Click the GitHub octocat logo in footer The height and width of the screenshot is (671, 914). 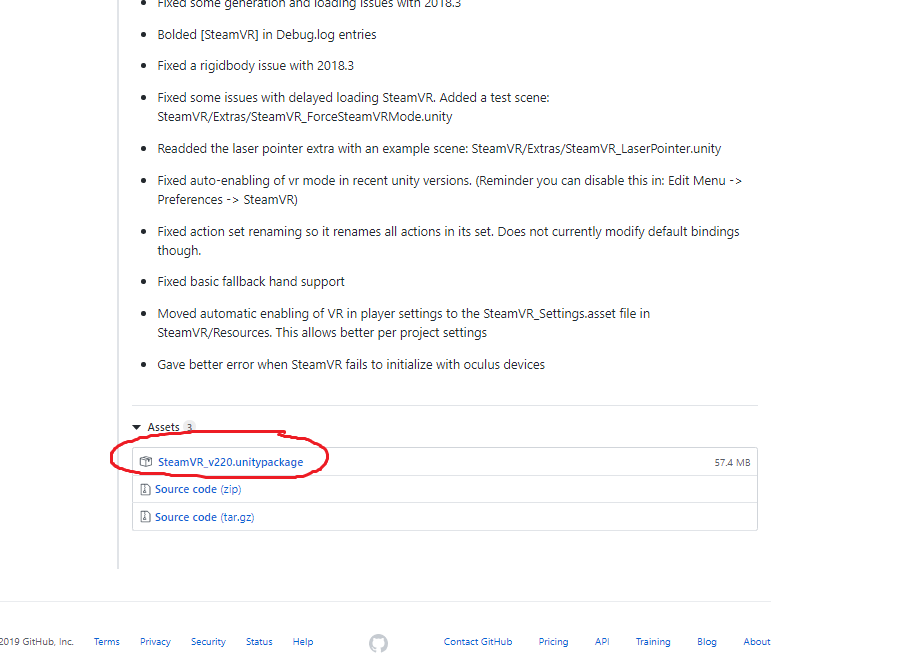pos(378,643)
